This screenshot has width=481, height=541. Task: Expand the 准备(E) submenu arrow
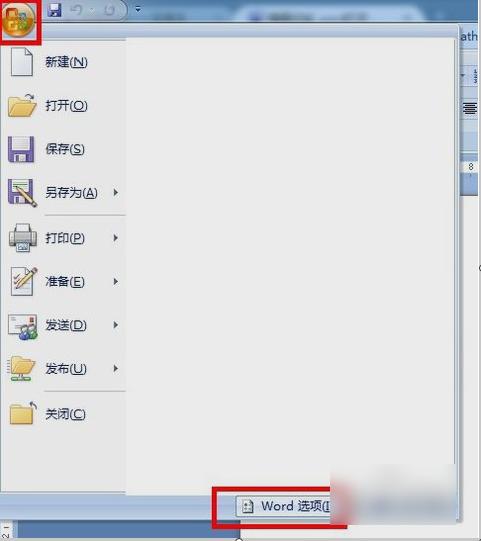(116, 282)
